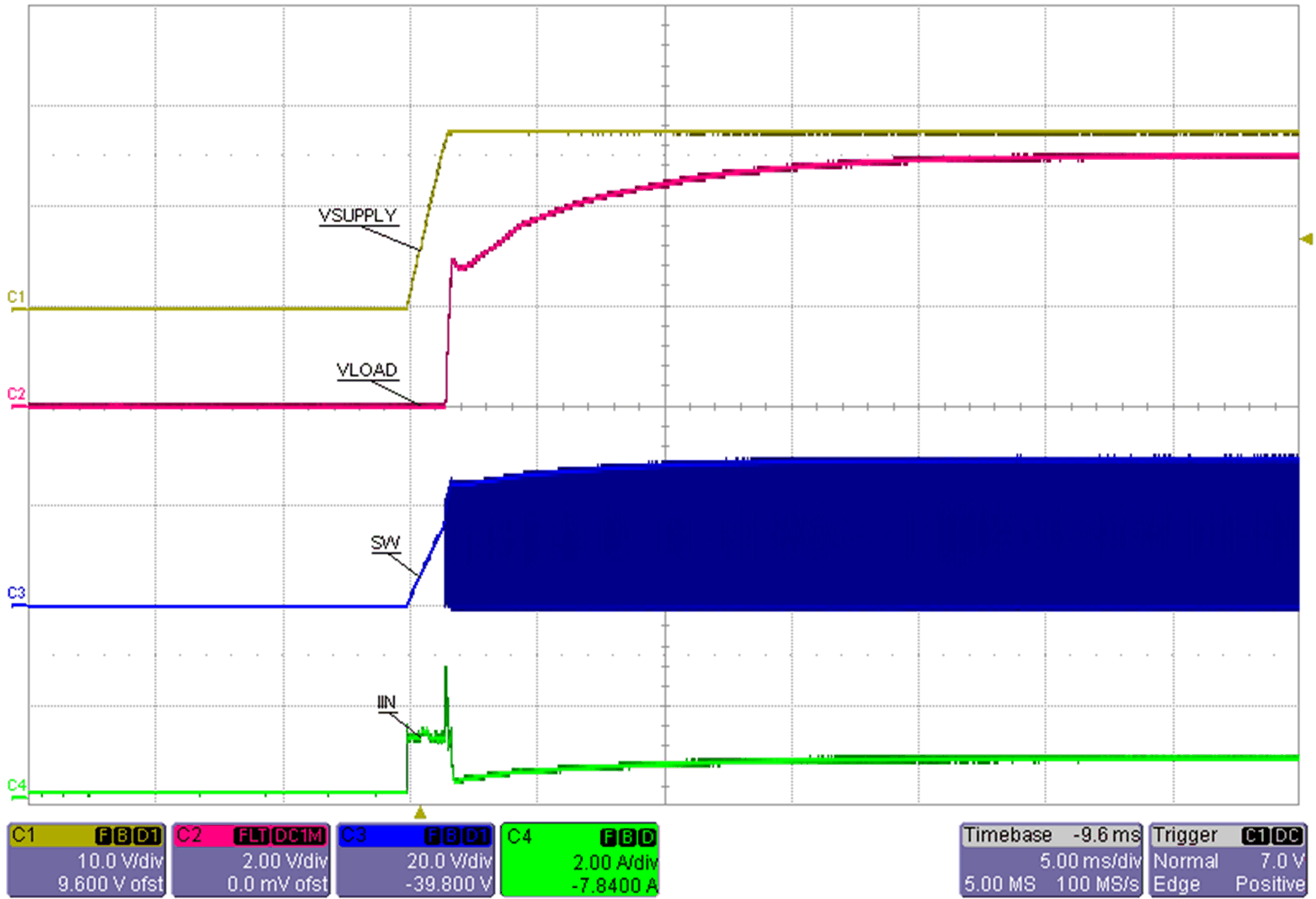Open the C1 channel descriptor box
1316x899 pixels.
[85, 859]
